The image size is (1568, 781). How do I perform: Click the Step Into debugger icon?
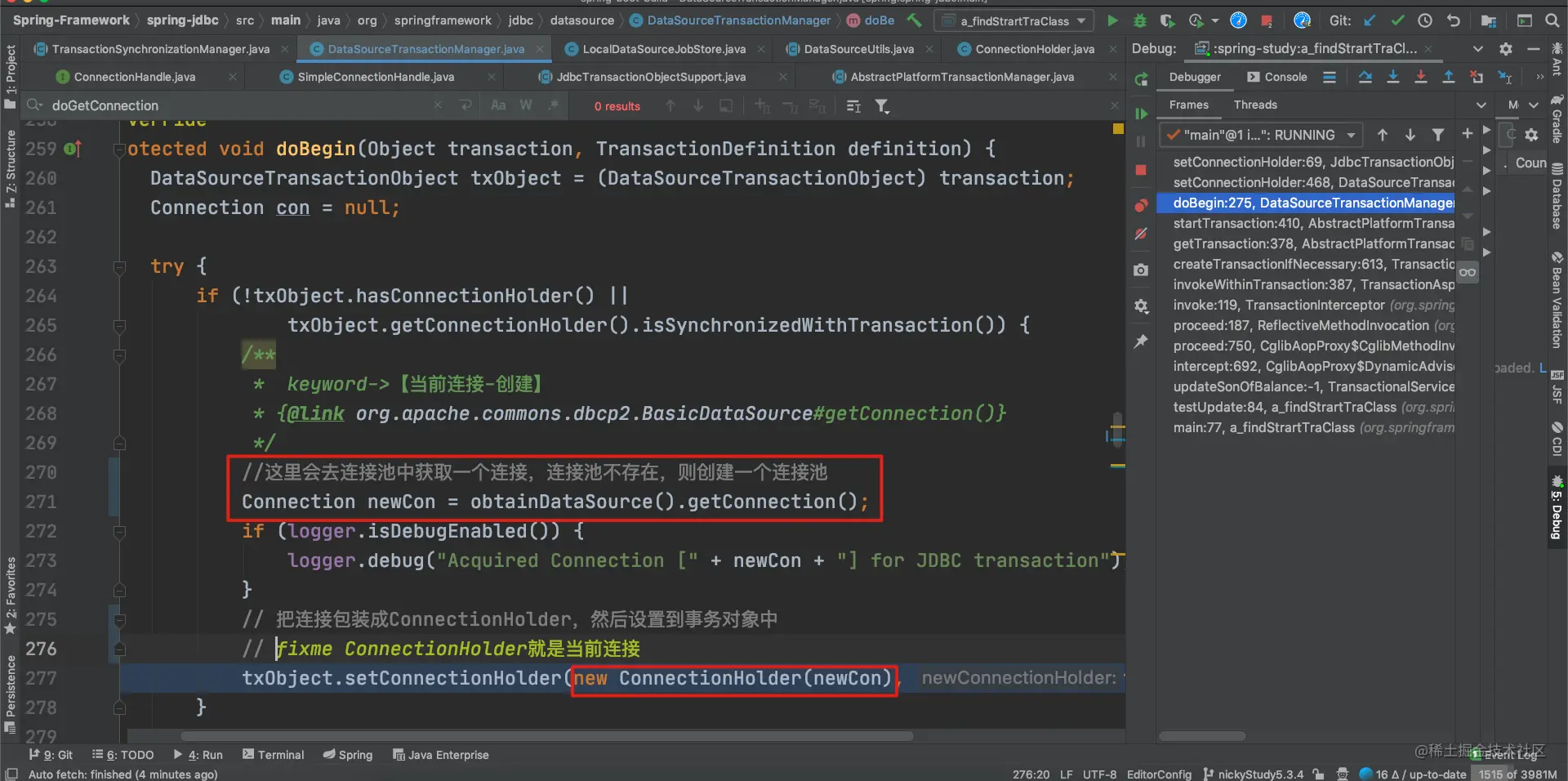coord(1393,77)
